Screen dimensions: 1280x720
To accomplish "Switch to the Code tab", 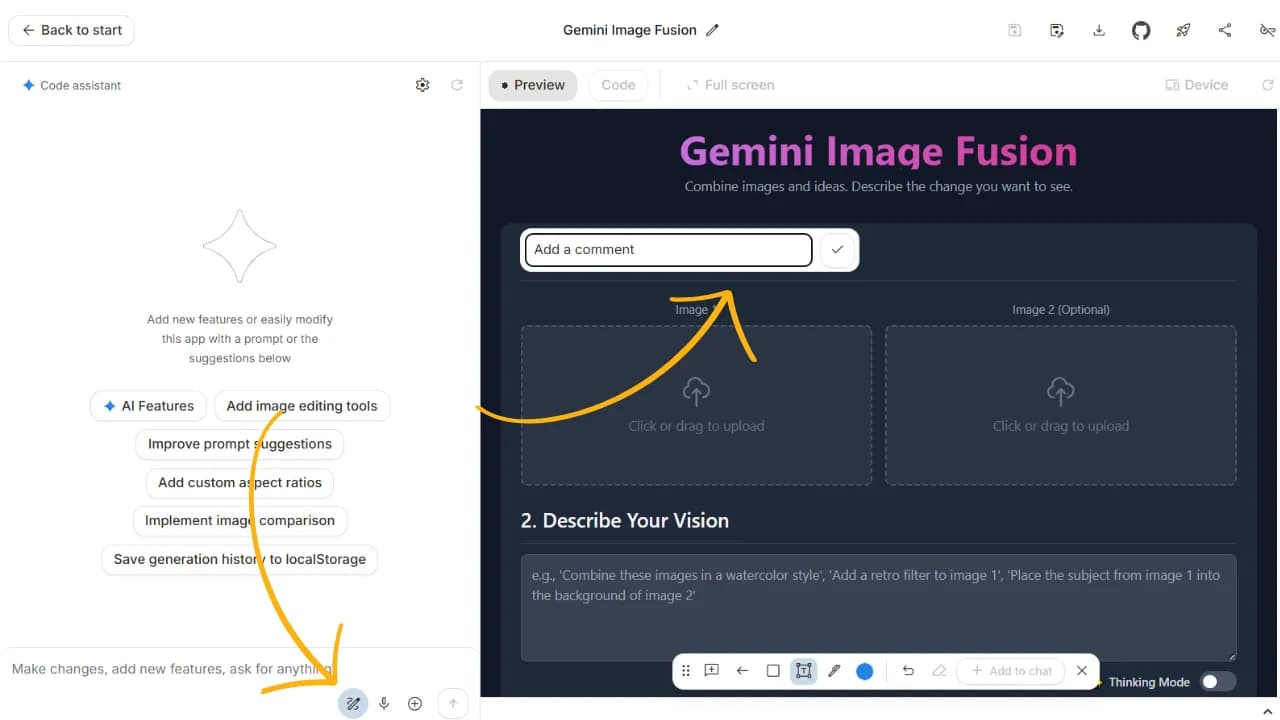I will click(618, 85).
